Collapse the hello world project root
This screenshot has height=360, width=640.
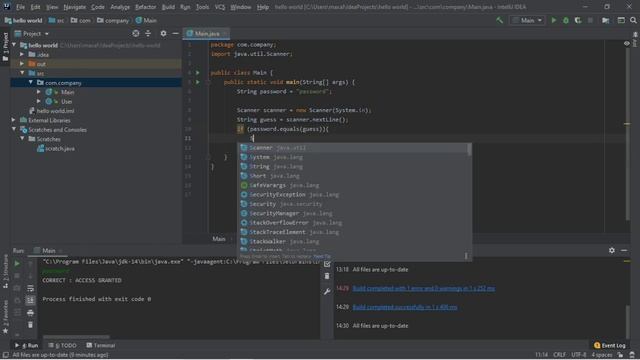click(x=14, y=45)
